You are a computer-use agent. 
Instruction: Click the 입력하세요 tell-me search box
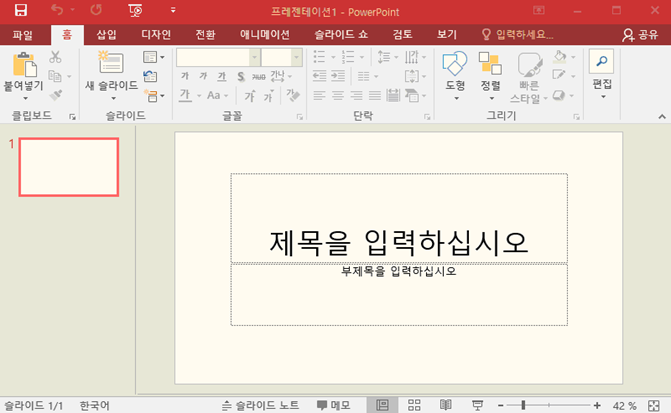point(517,35)
